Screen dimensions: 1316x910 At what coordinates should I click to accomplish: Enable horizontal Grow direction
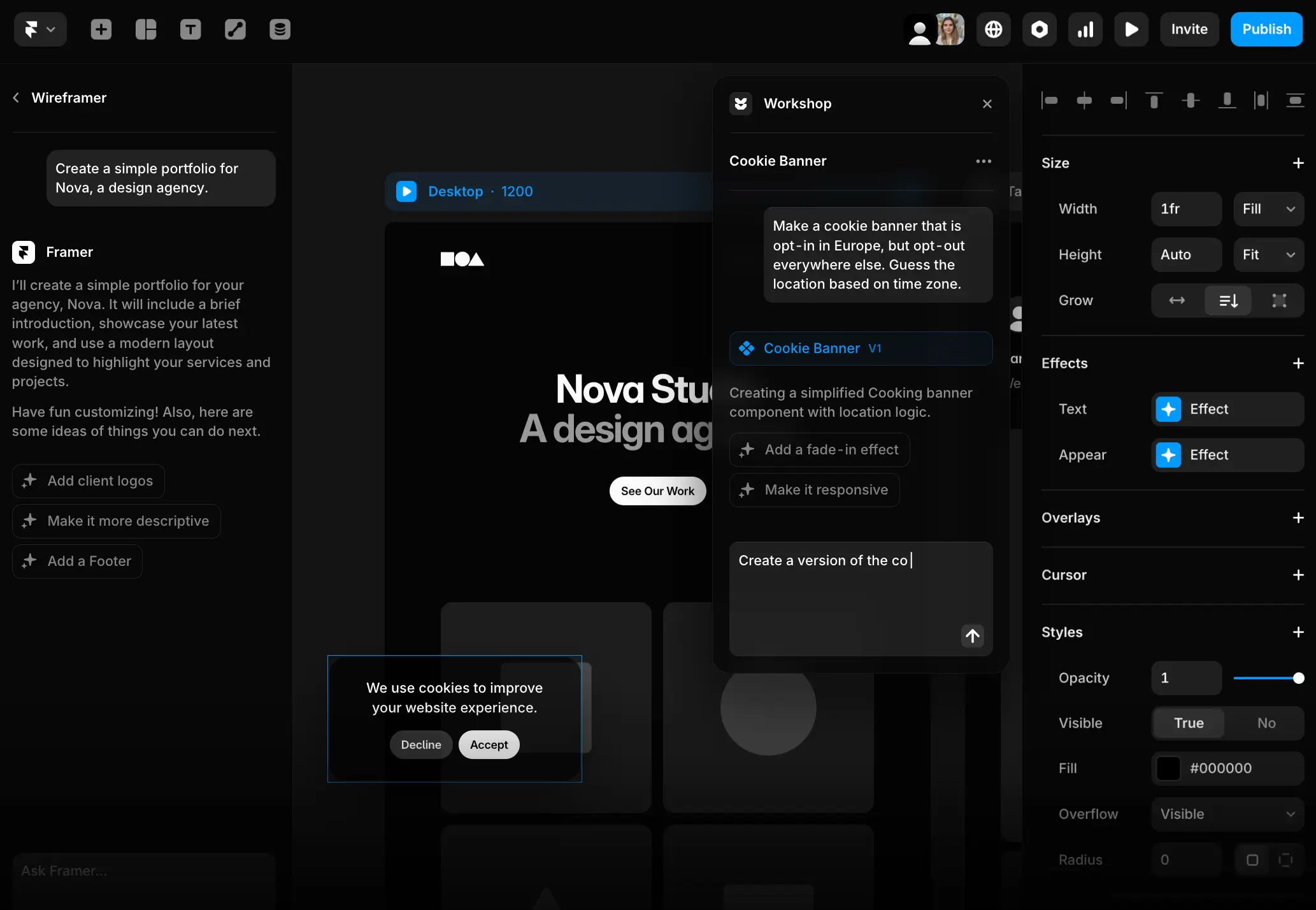click(1177, 300)
